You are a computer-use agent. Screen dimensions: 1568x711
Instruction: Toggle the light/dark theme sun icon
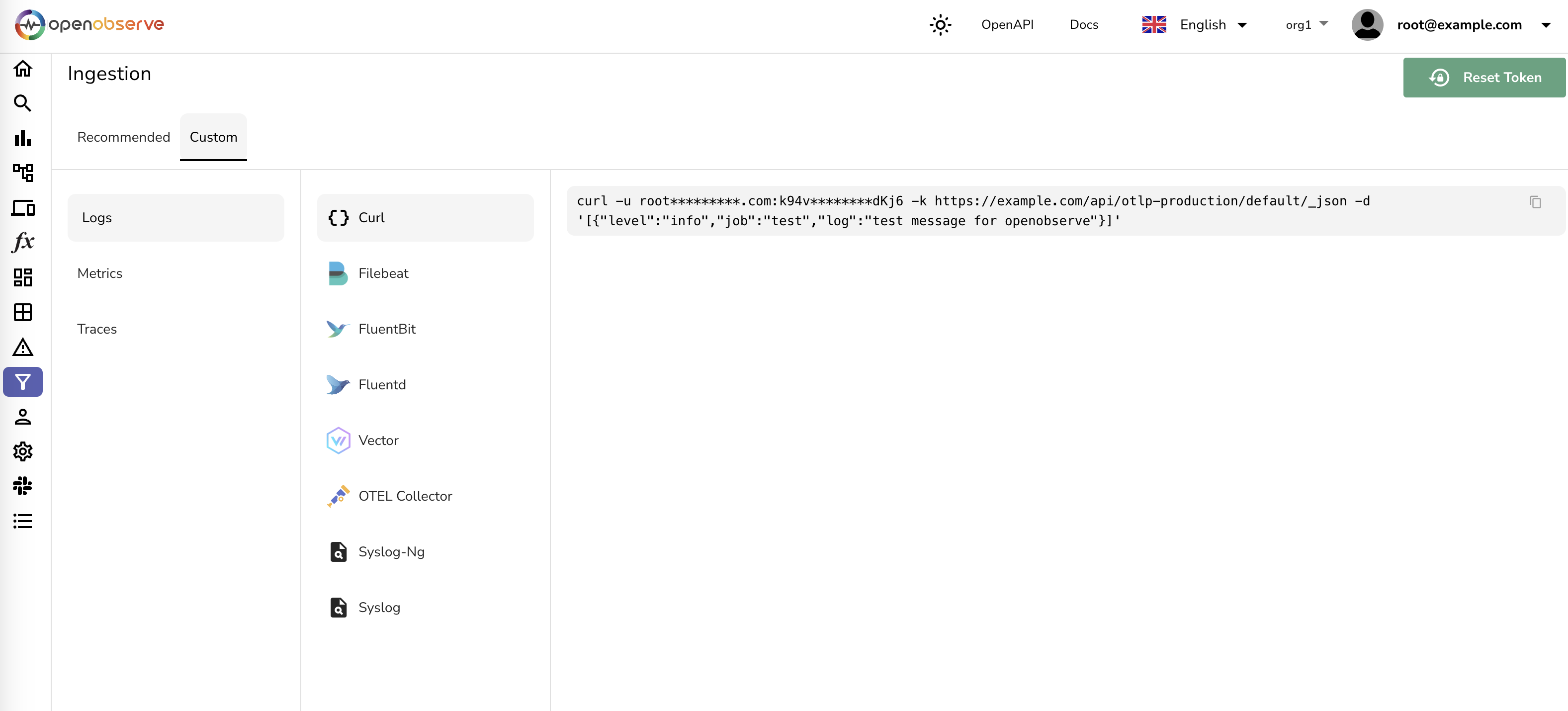940,25
